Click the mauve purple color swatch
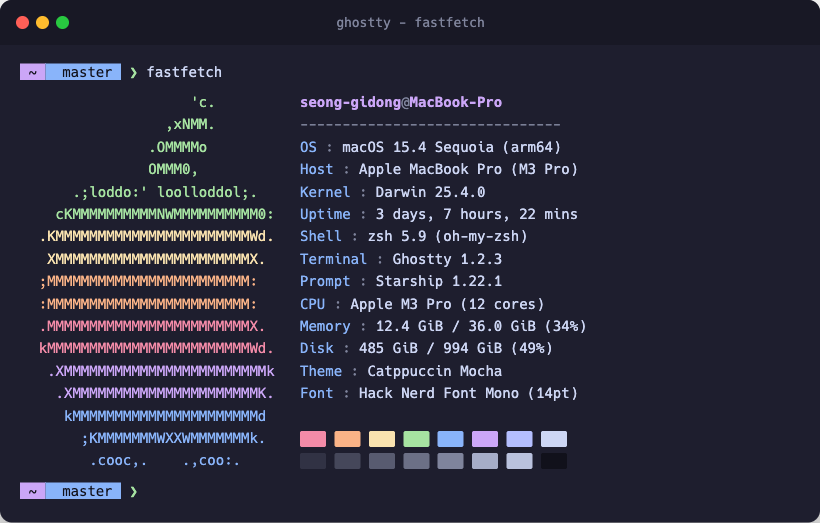This screenshot has width=820, height=523. click(x=485, y=439)
